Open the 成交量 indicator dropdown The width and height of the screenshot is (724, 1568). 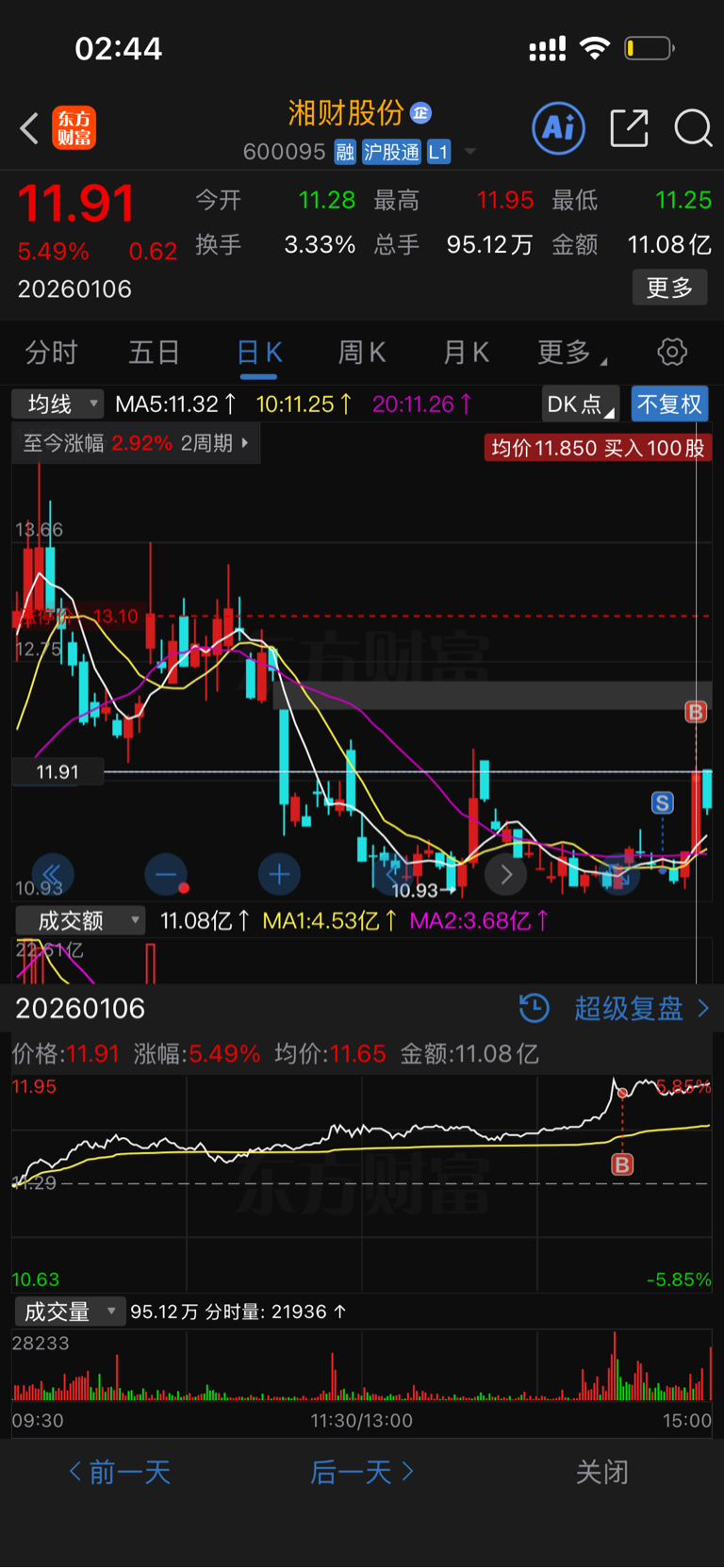(x=70, y=1312)
